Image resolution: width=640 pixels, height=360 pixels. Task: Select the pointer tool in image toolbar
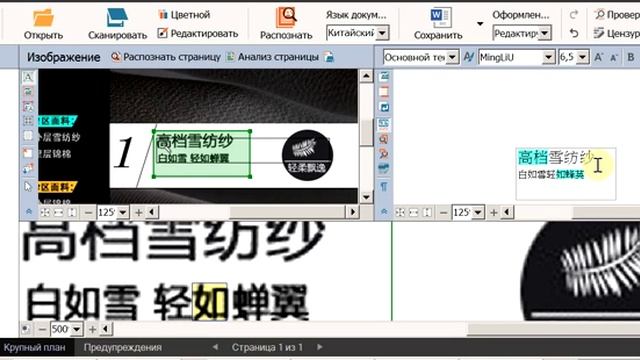click(28, 187)
